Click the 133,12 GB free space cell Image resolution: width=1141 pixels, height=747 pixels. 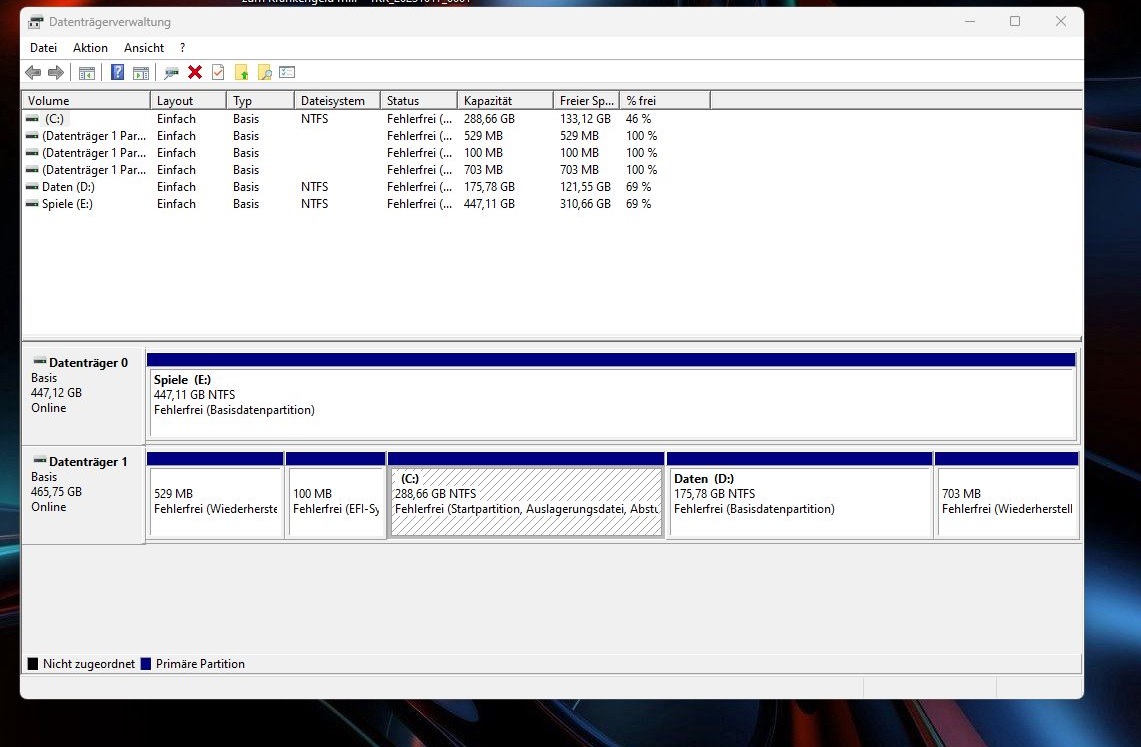click(585, 119)
